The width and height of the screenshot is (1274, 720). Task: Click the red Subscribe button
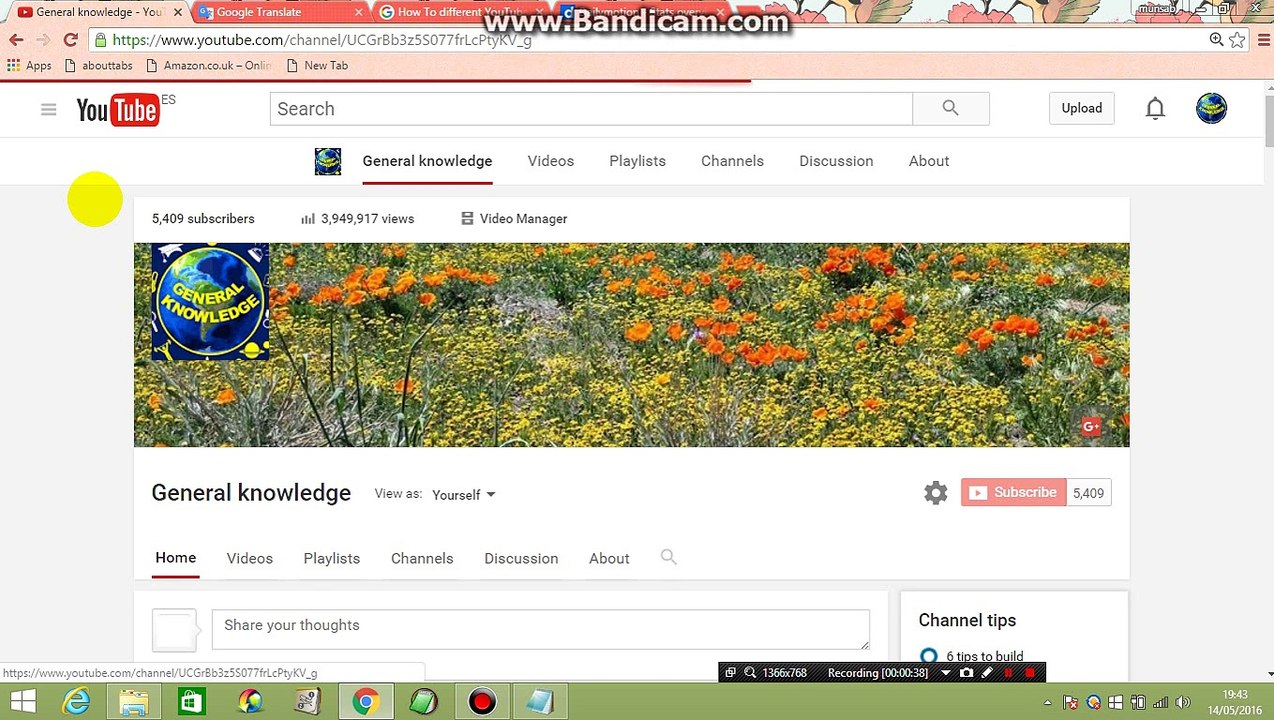point(1013,493)
